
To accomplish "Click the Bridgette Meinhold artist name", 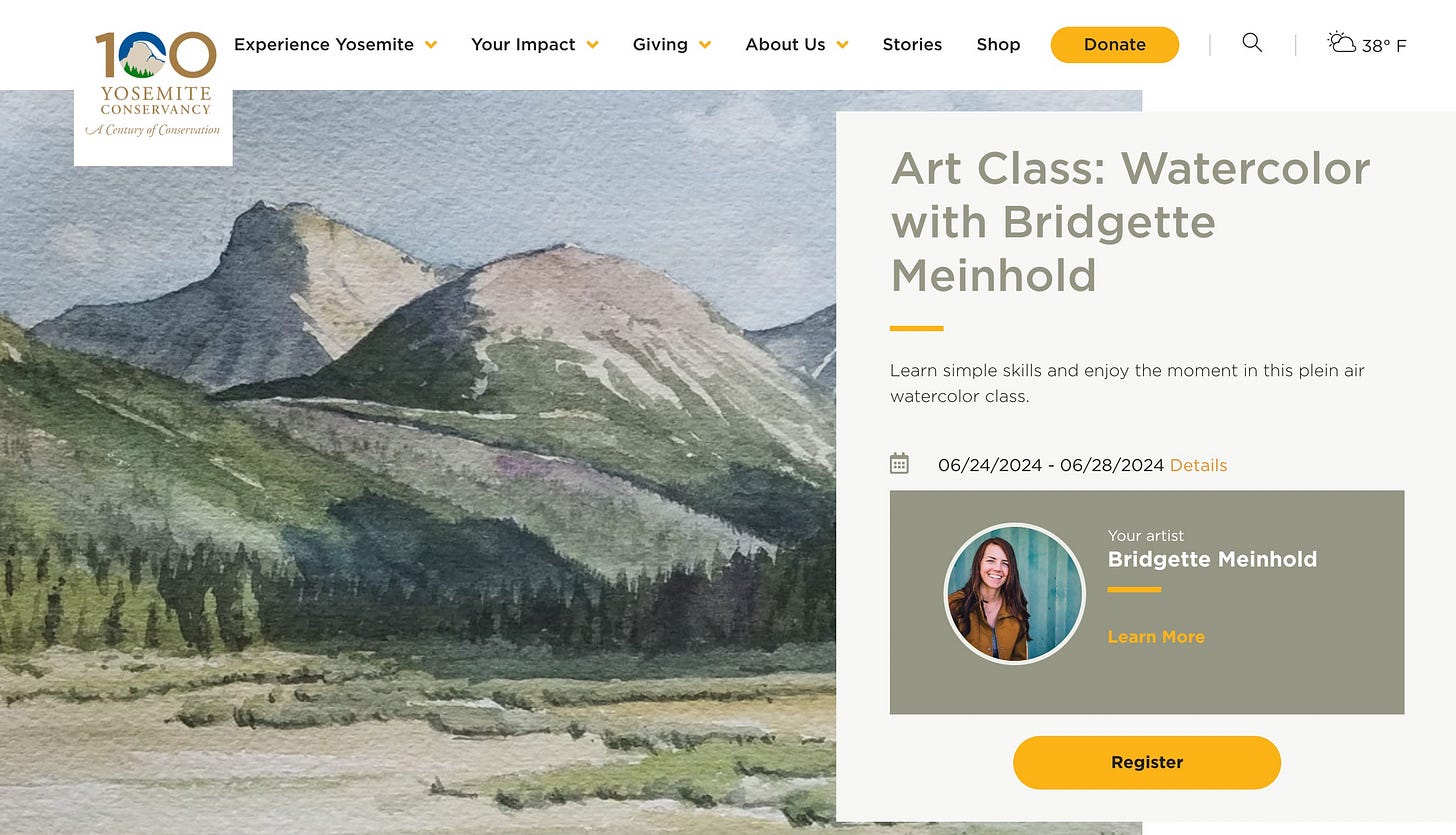I will (x=1212, y=559).
